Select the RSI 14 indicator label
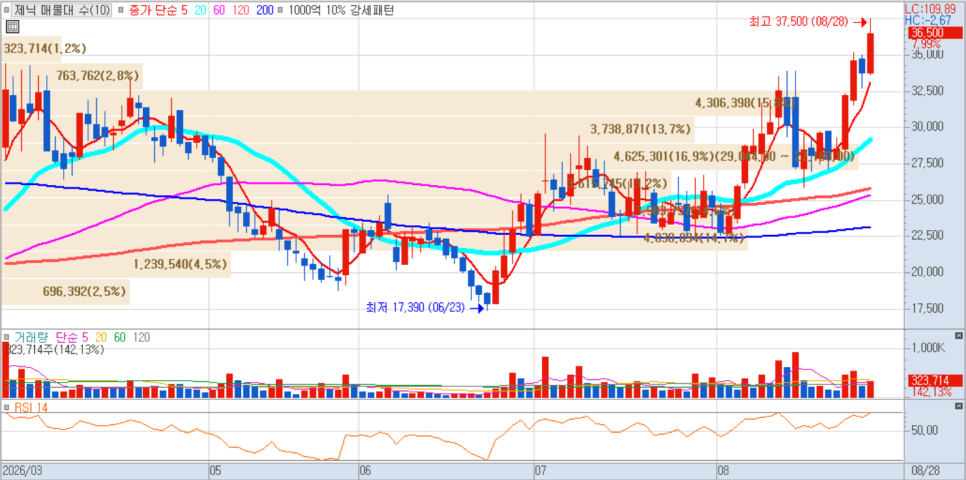The width and height of the screenshot is (966, 480). click(30, 408)
